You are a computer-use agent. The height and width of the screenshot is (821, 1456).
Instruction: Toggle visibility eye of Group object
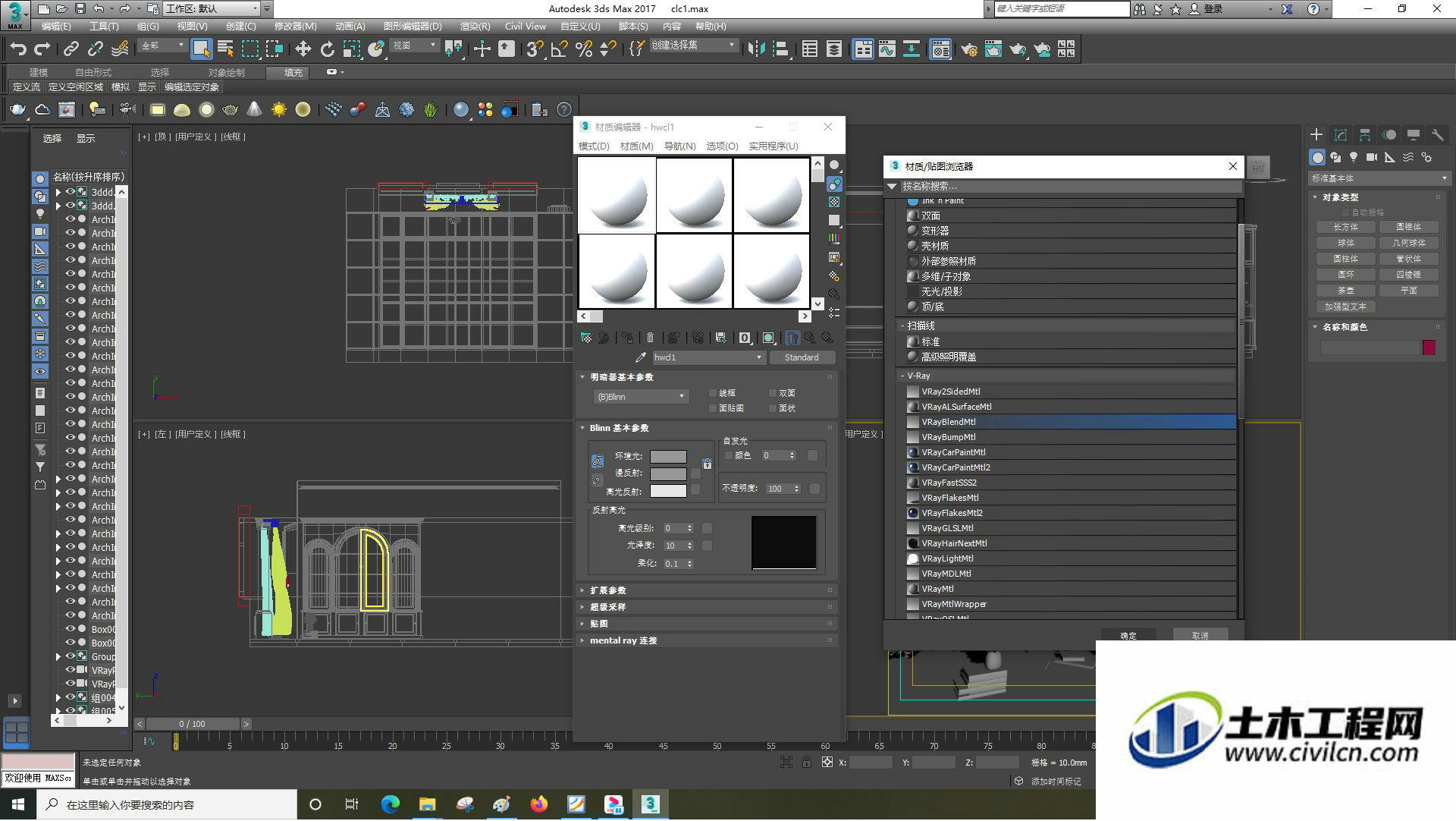point(70,656)
